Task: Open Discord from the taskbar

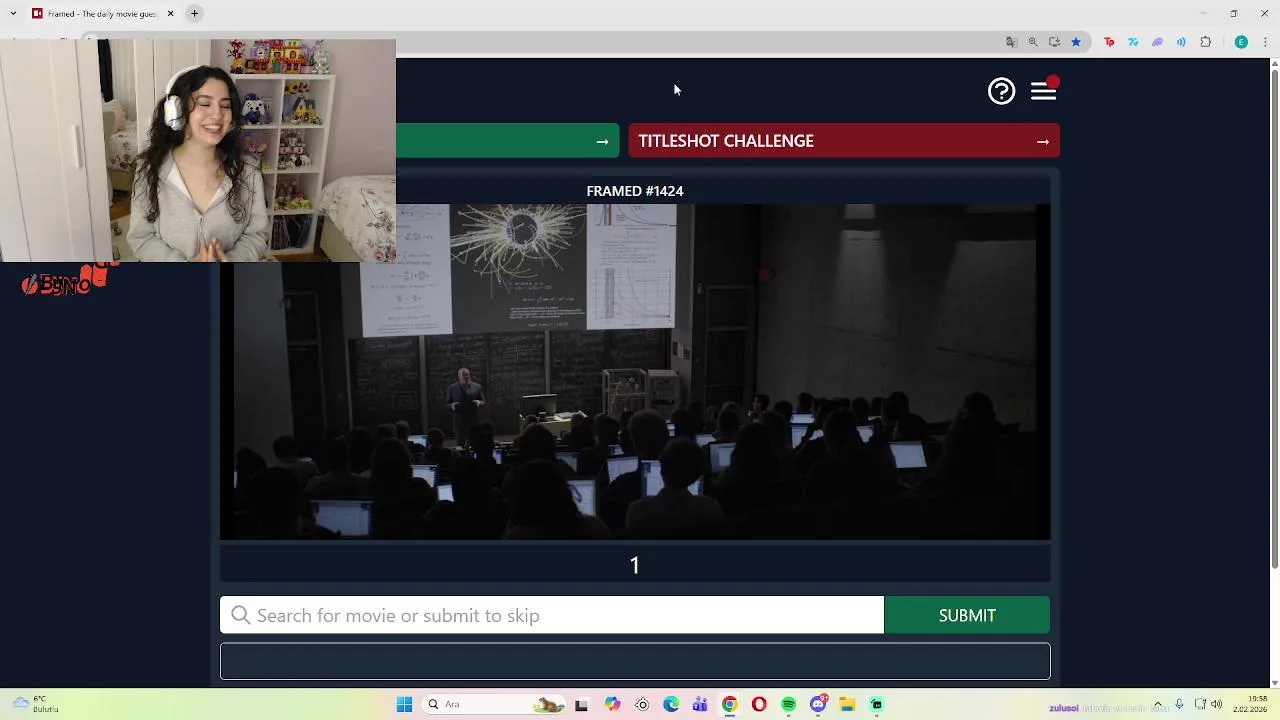Action: click(818, 705)
